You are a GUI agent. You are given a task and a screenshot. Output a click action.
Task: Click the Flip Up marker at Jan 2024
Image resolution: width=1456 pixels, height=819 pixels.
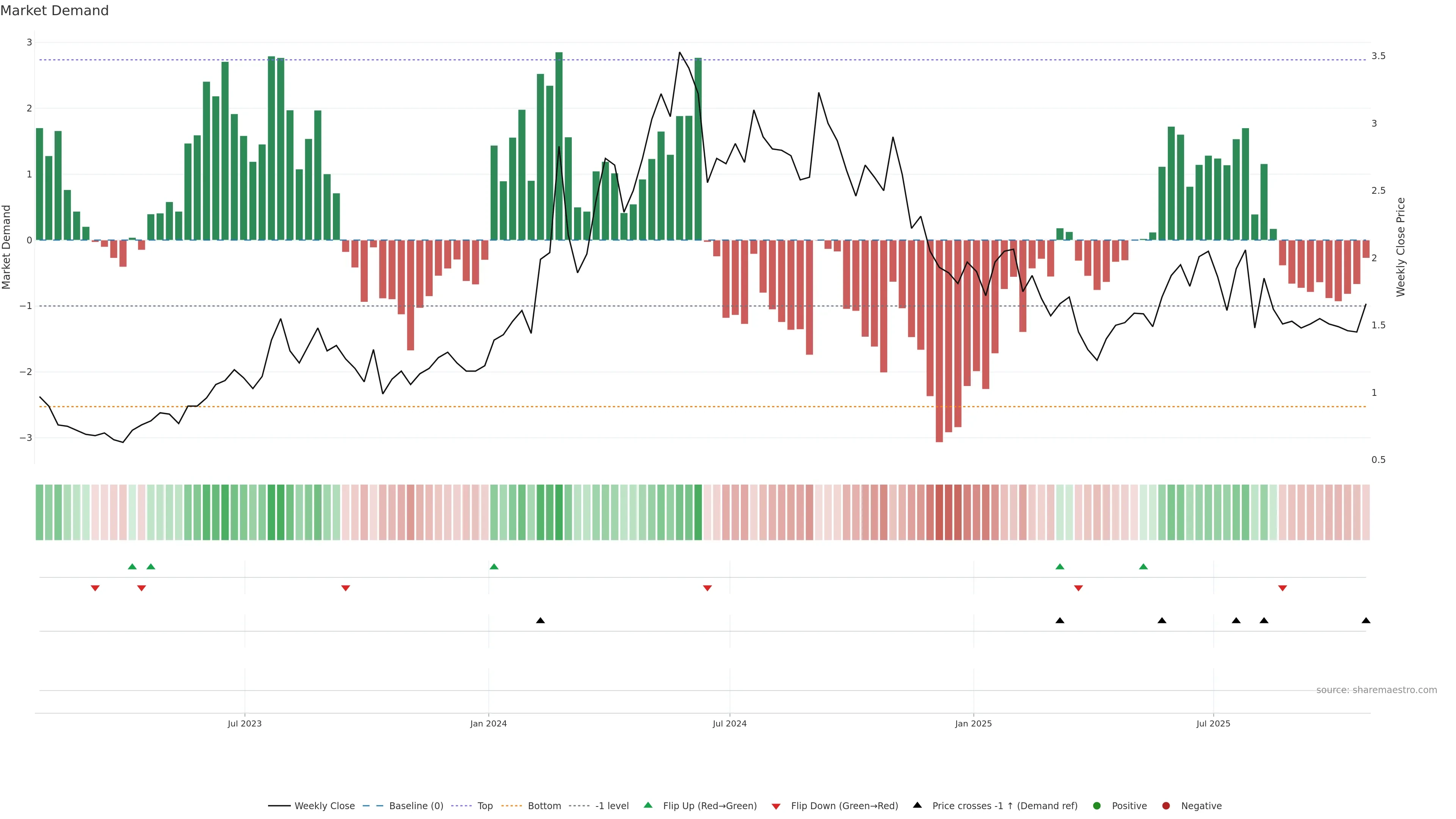(x=494, y=566)
